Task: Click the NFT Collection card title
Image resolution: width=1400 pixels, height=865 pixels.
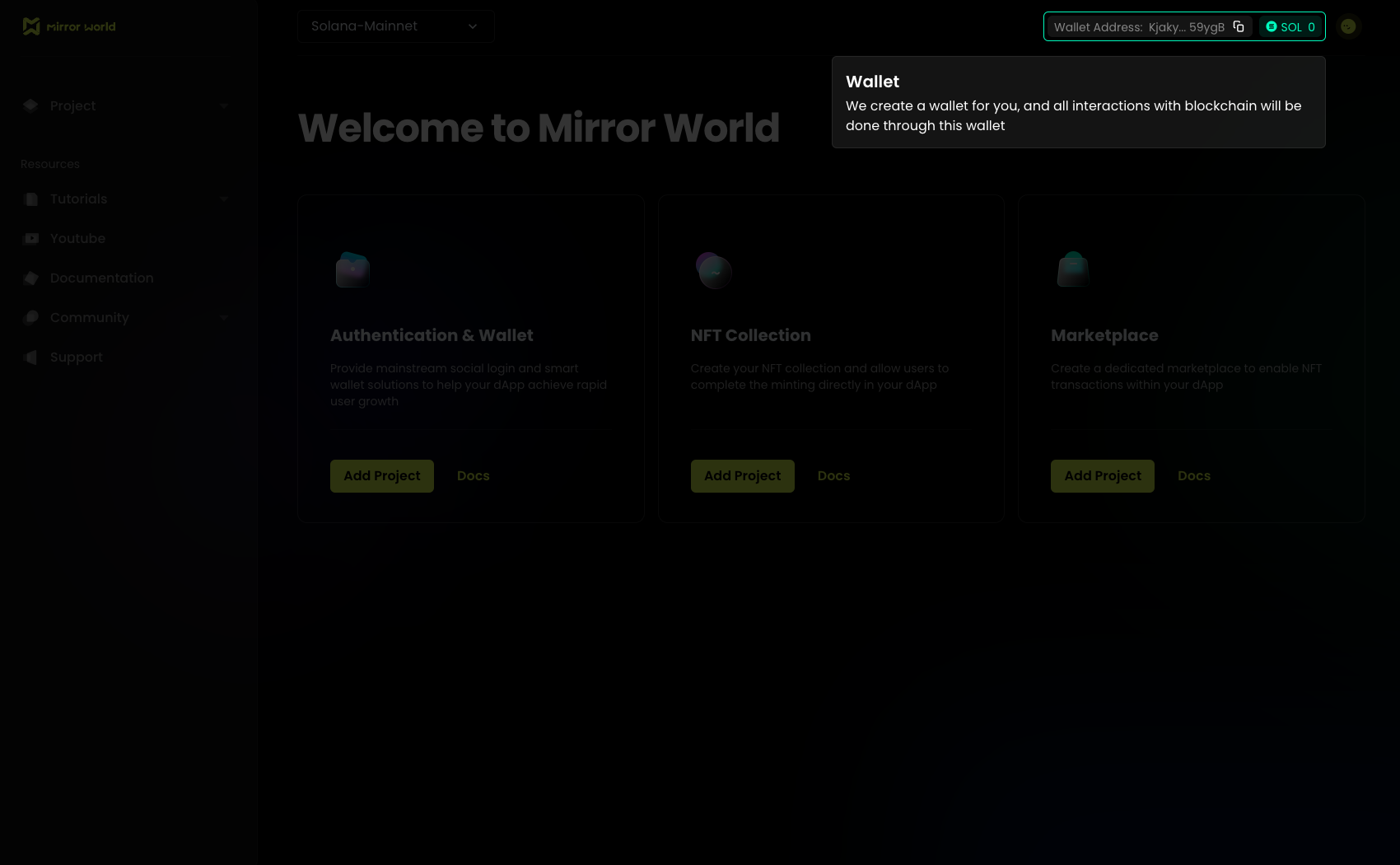Action: click(751, 335)
